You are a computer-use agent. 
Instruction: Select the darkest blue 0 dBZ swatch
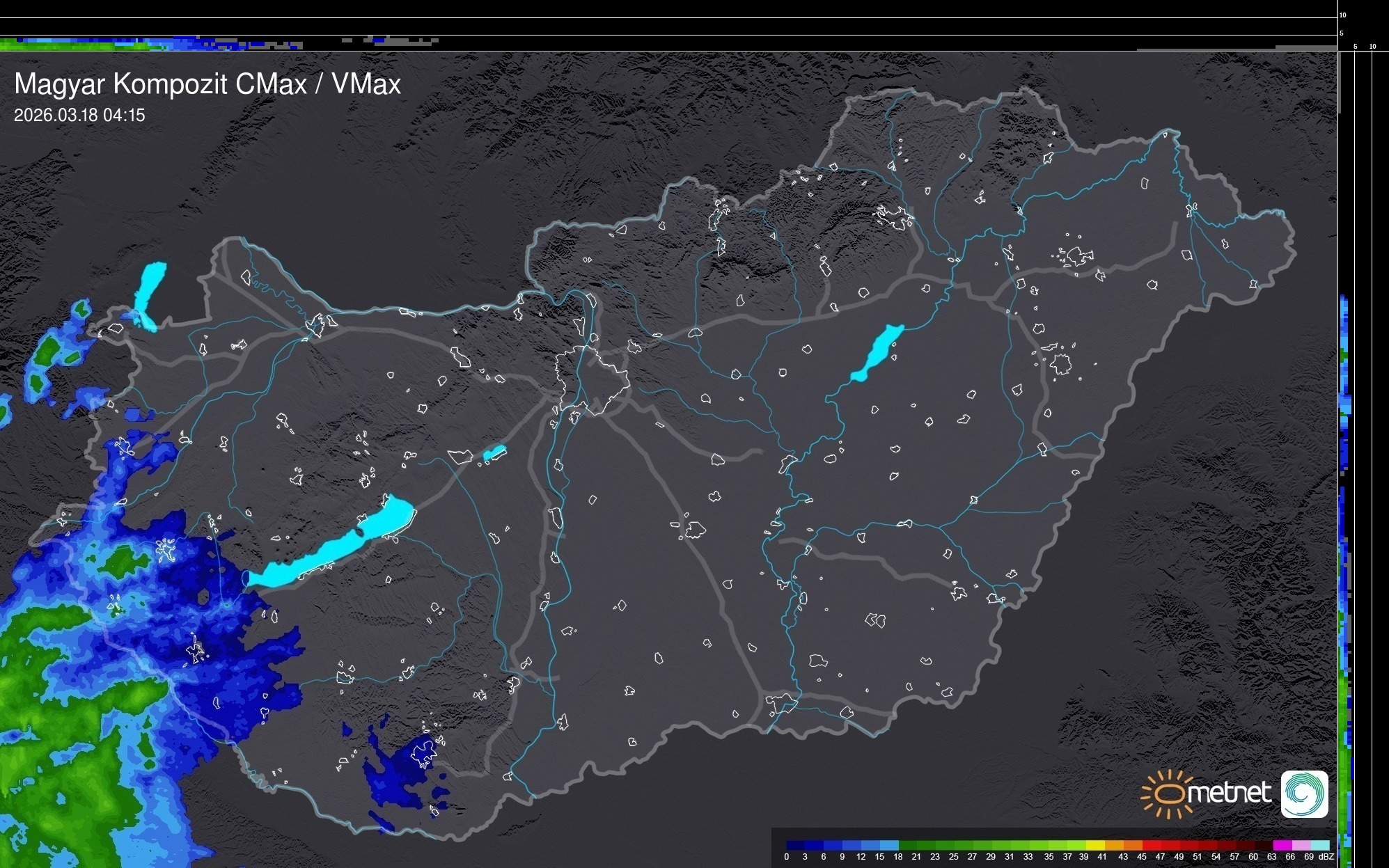tap(794, 844)
